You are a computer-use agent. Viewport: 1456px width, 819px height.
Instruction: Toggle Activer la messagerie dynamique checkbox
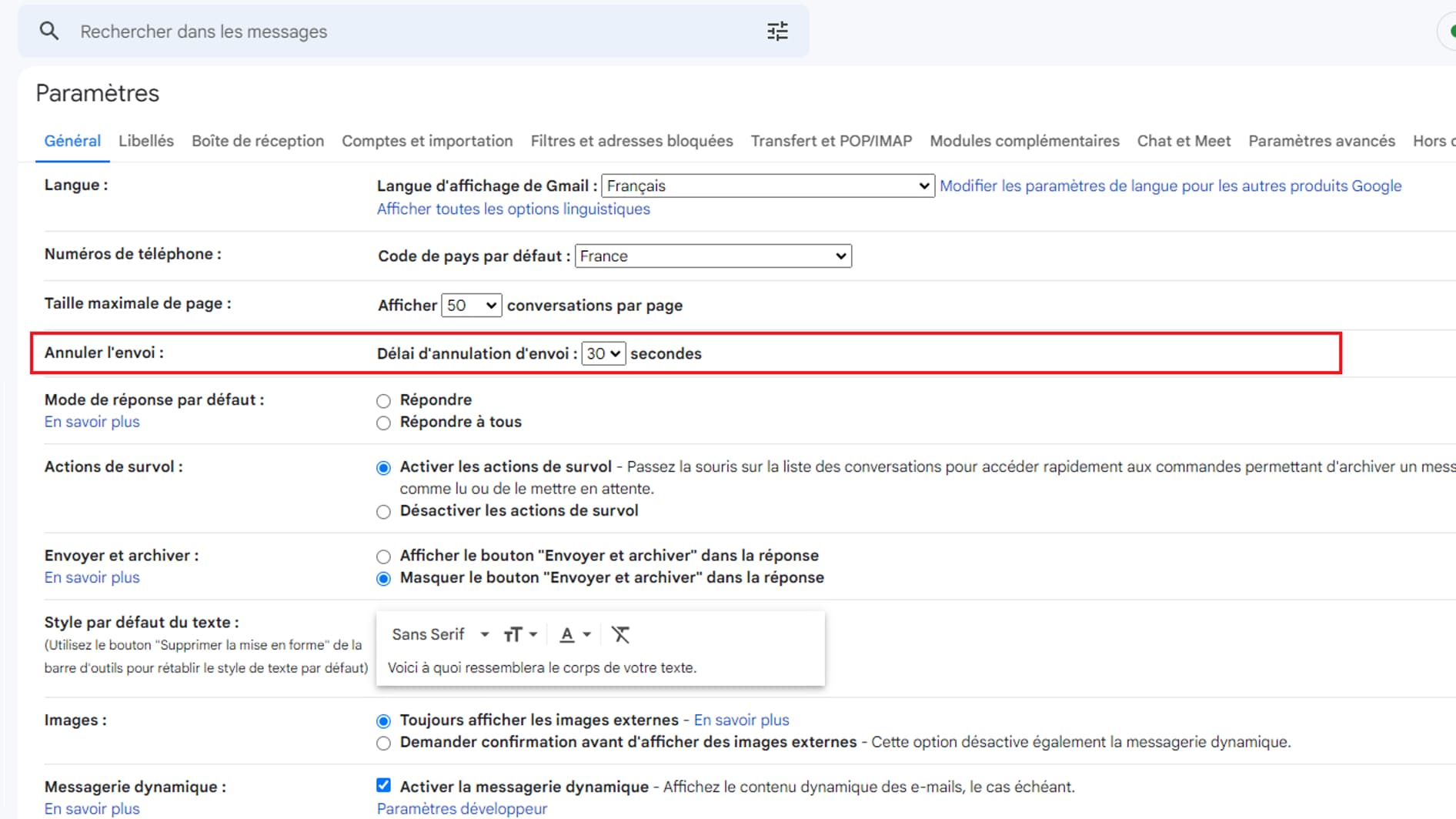click(x=383, y=785)
